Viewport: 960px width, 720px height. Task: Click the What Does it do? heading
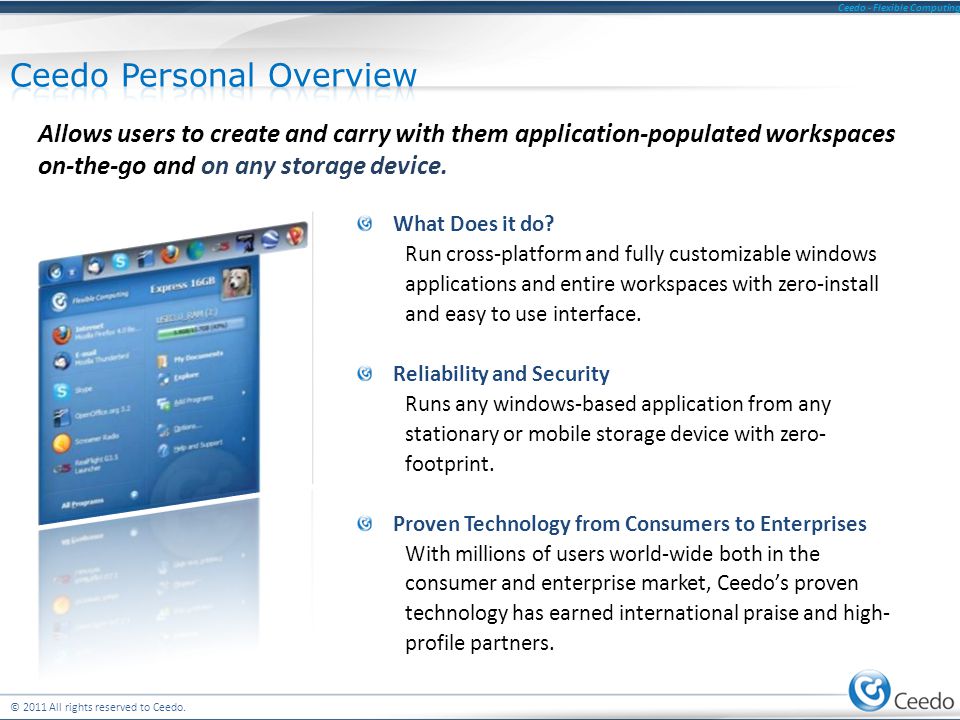(473, 223)
